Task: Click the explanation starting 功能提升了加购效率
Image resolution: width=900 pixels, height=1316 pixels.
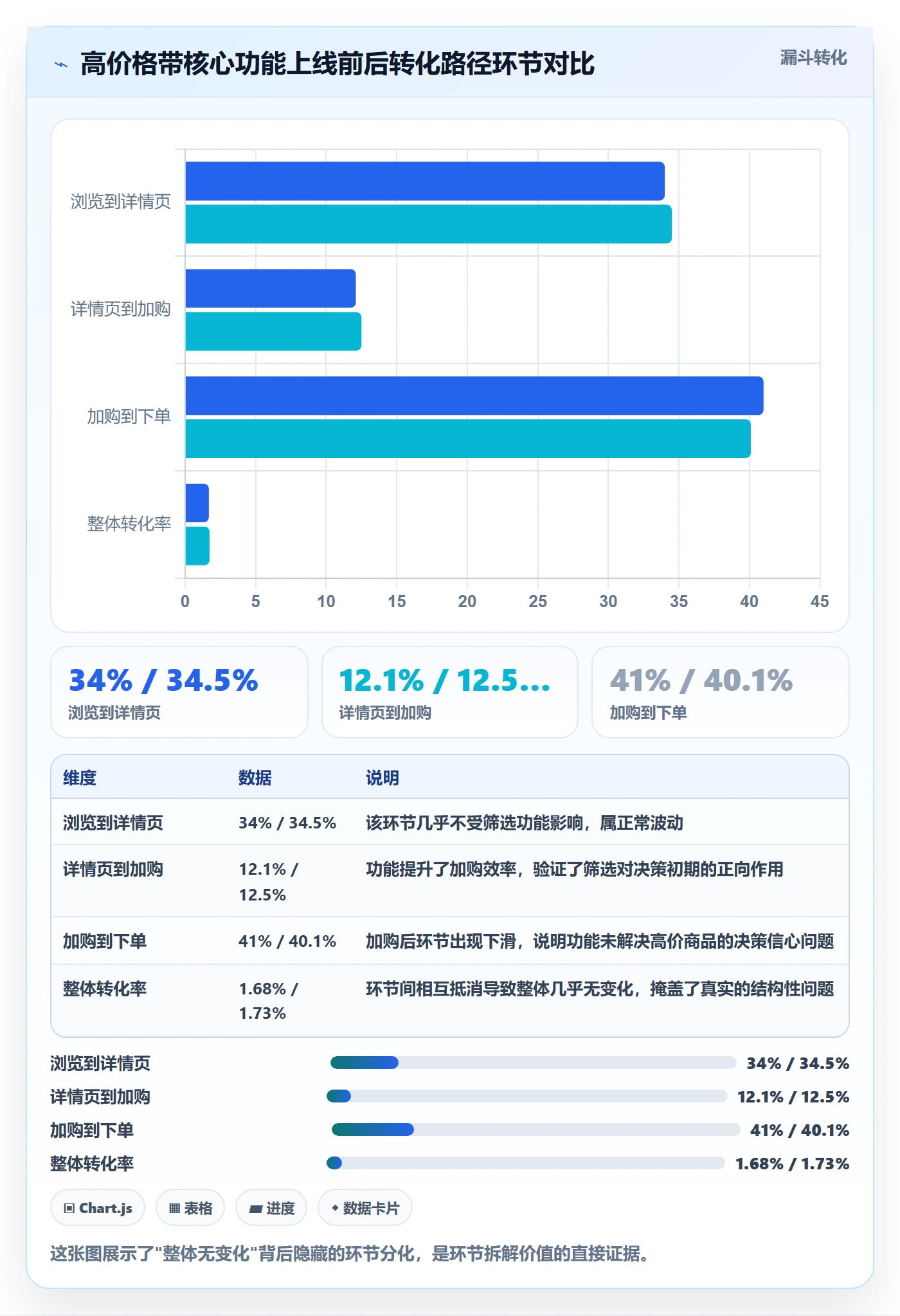Action: click(x=575, y=870)
